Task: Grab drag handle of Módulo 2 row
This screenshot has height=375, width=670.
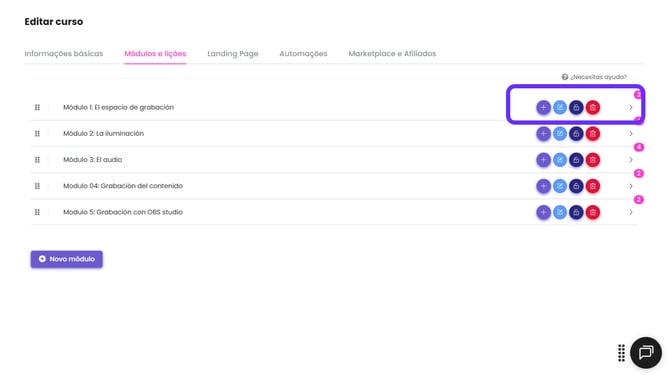Action: pos(37,134)
